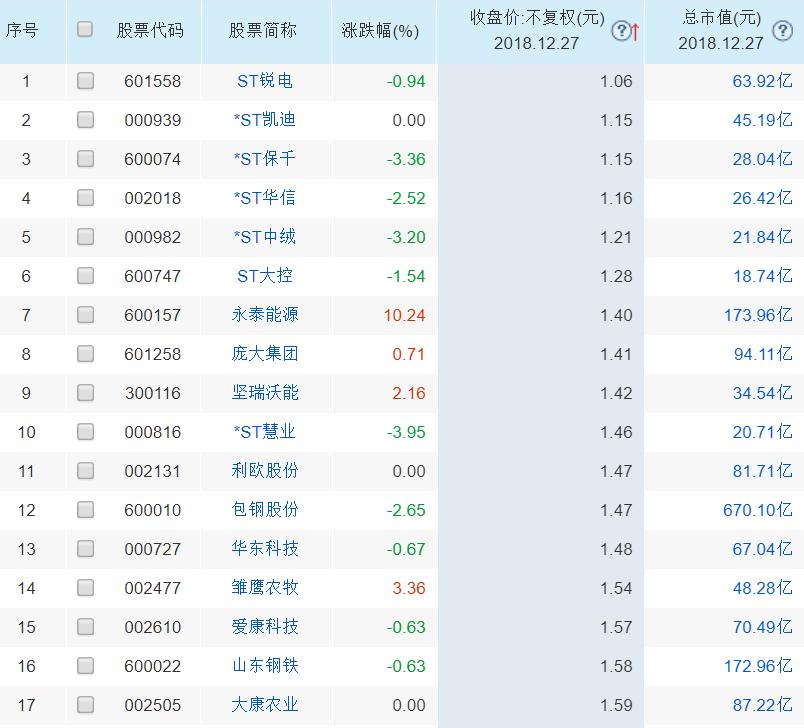Screen dimensions: 804x728
Task: Open the ST锐电 stock link
Action: click(265, 81)
